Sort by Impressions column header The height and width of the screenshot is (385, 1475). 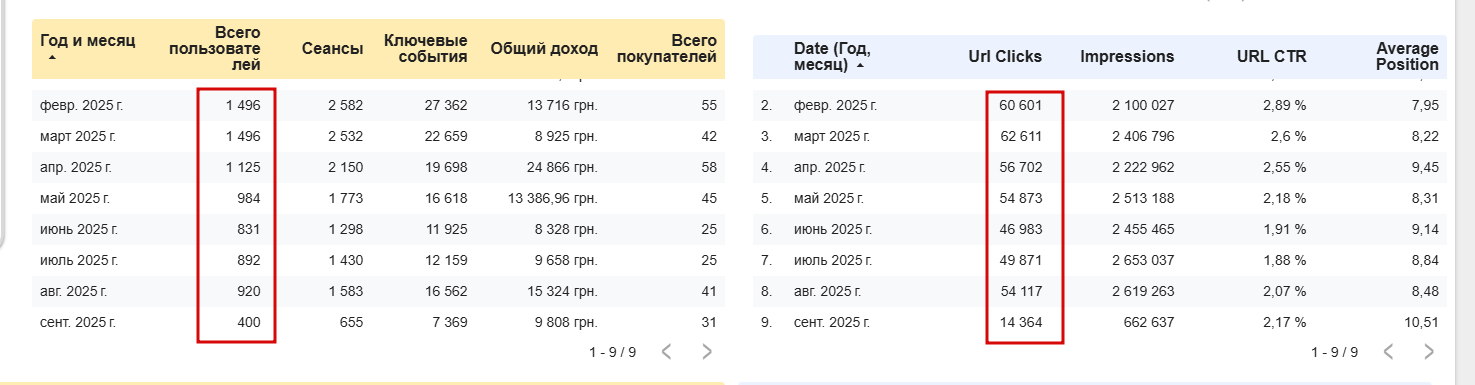coord(1127,57)
